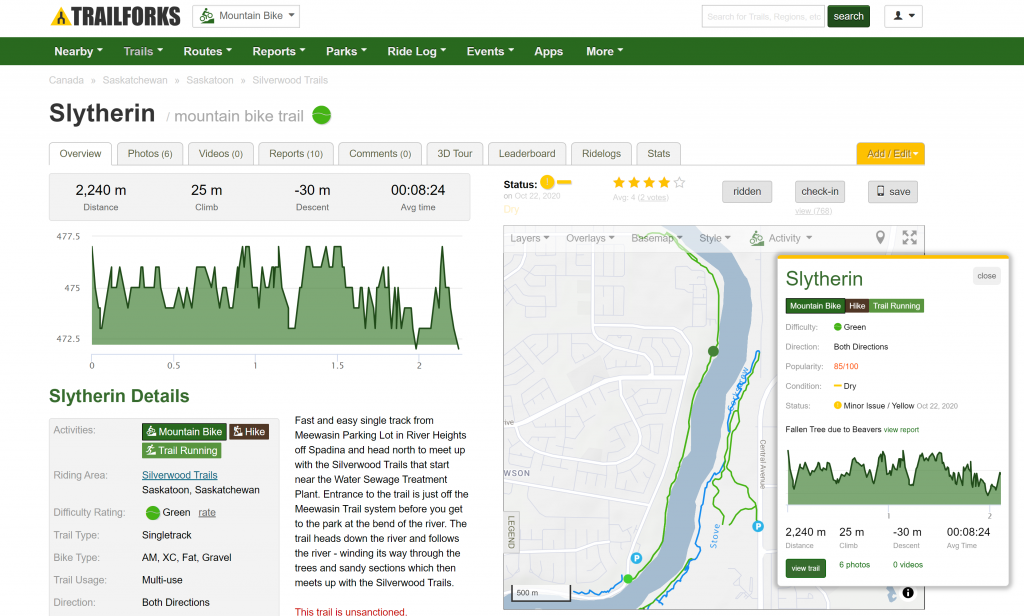Rate the trail with the third star
Screen dimensions: 1024x616
(x=649, y=183)
